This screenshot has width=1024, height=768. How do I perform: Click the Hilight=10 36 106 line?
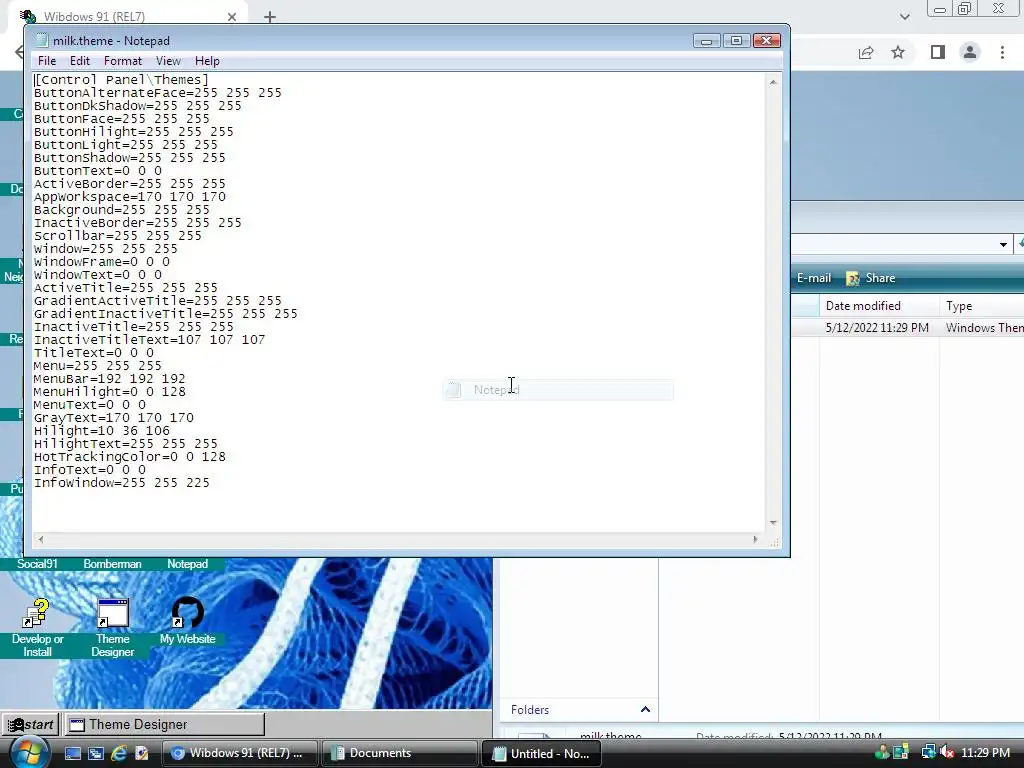coord(101,431)
